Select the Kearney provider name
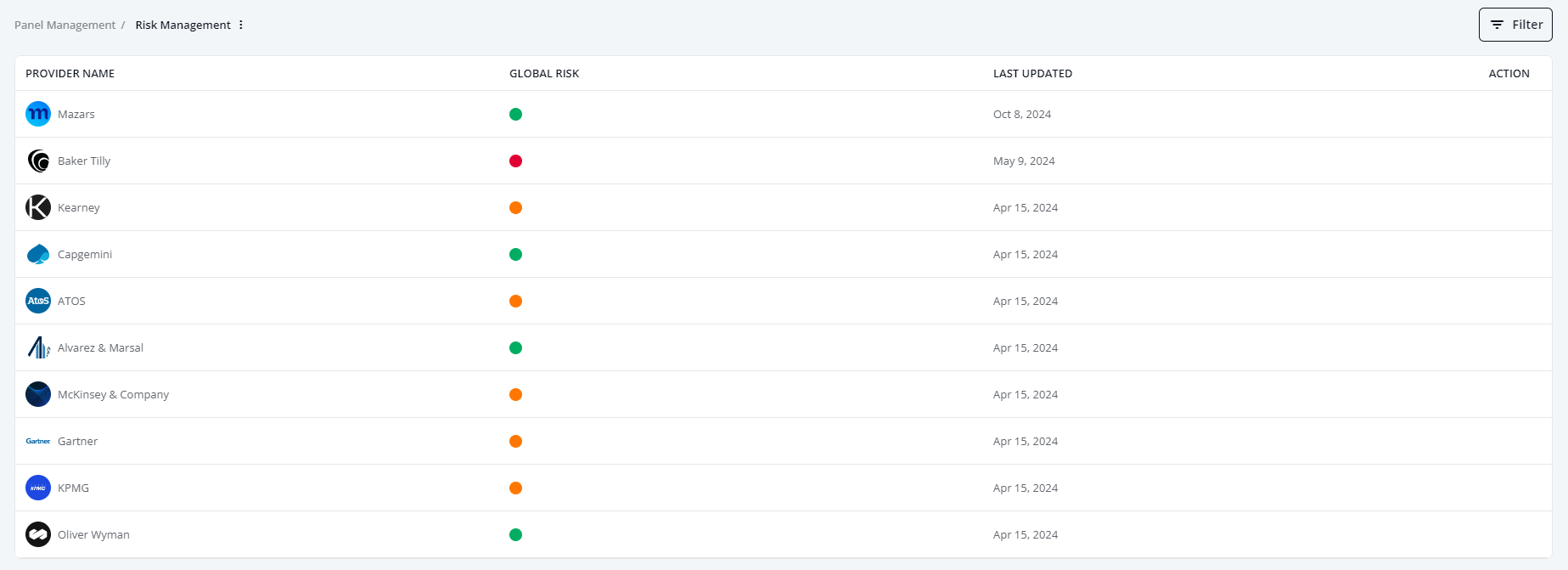1568x570 pixels. click(79, 207)
